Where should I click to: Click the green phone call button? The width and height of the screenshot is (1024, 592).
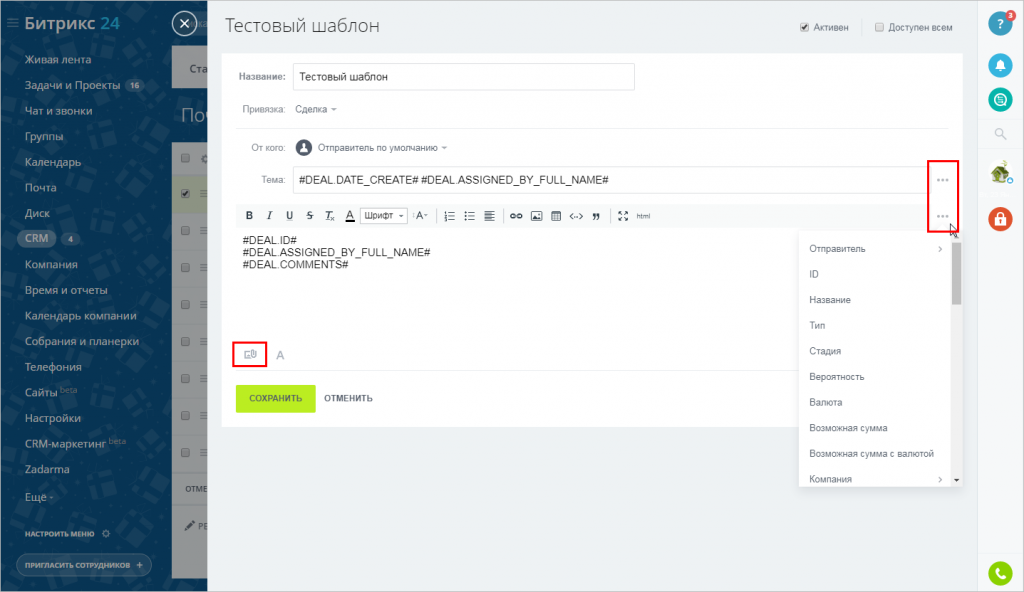(1000, 574)
